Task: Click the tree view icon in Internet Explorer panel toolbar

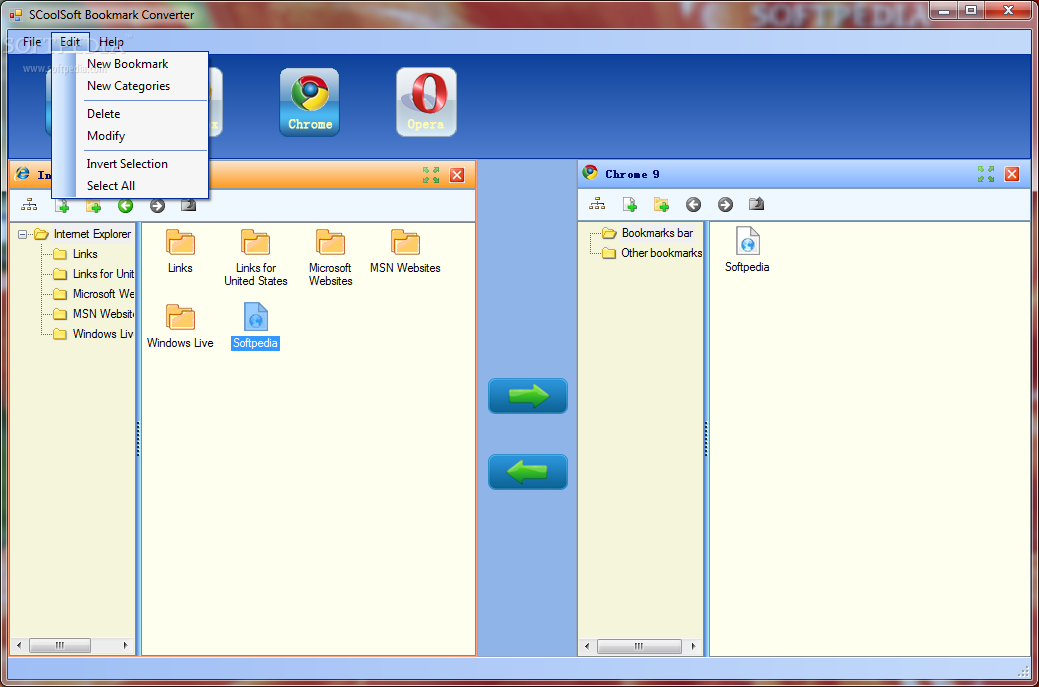Action: (x=29, y=205)
